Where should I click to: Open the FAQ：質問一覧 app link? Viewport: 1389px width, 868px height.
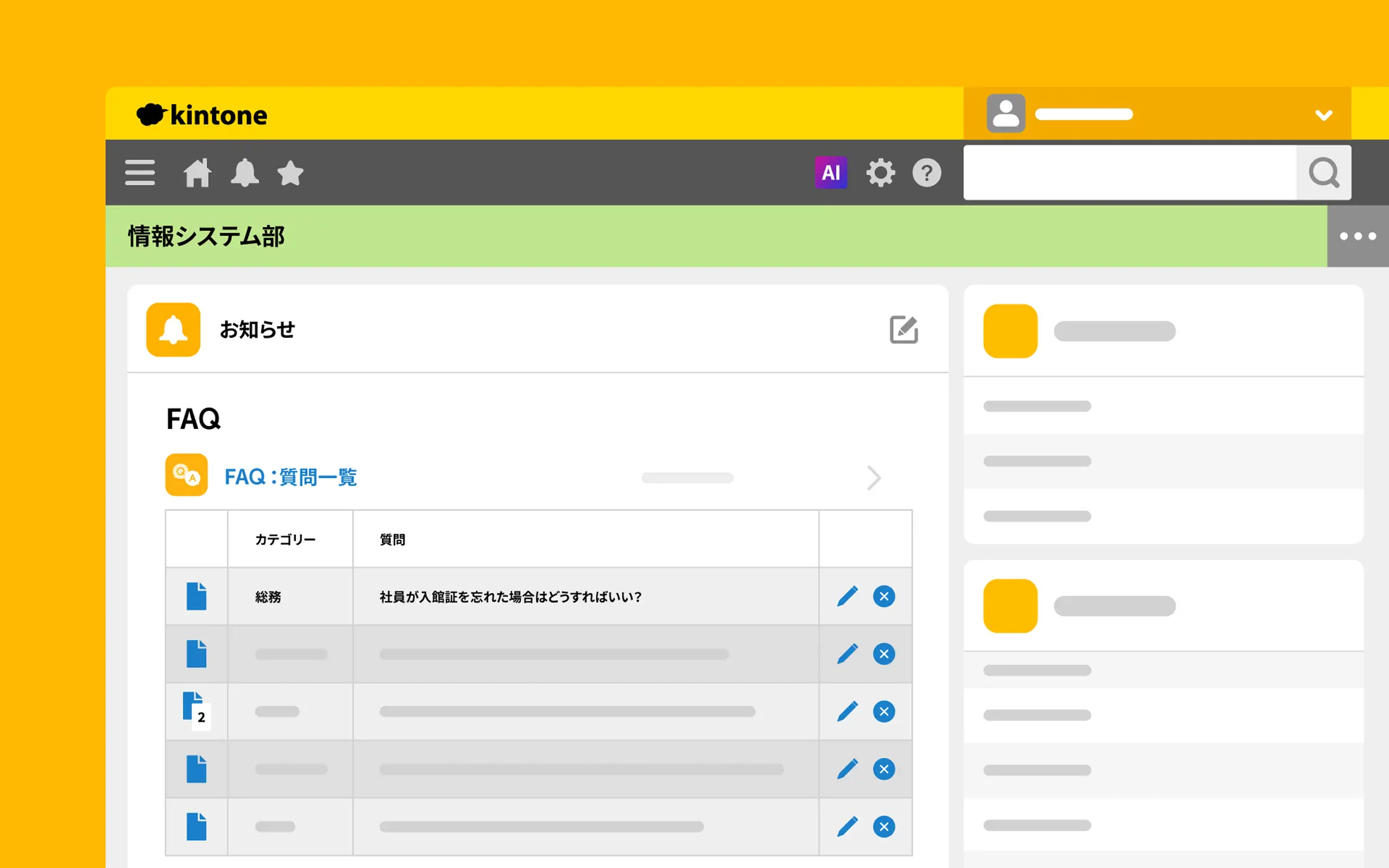point(290,477)
